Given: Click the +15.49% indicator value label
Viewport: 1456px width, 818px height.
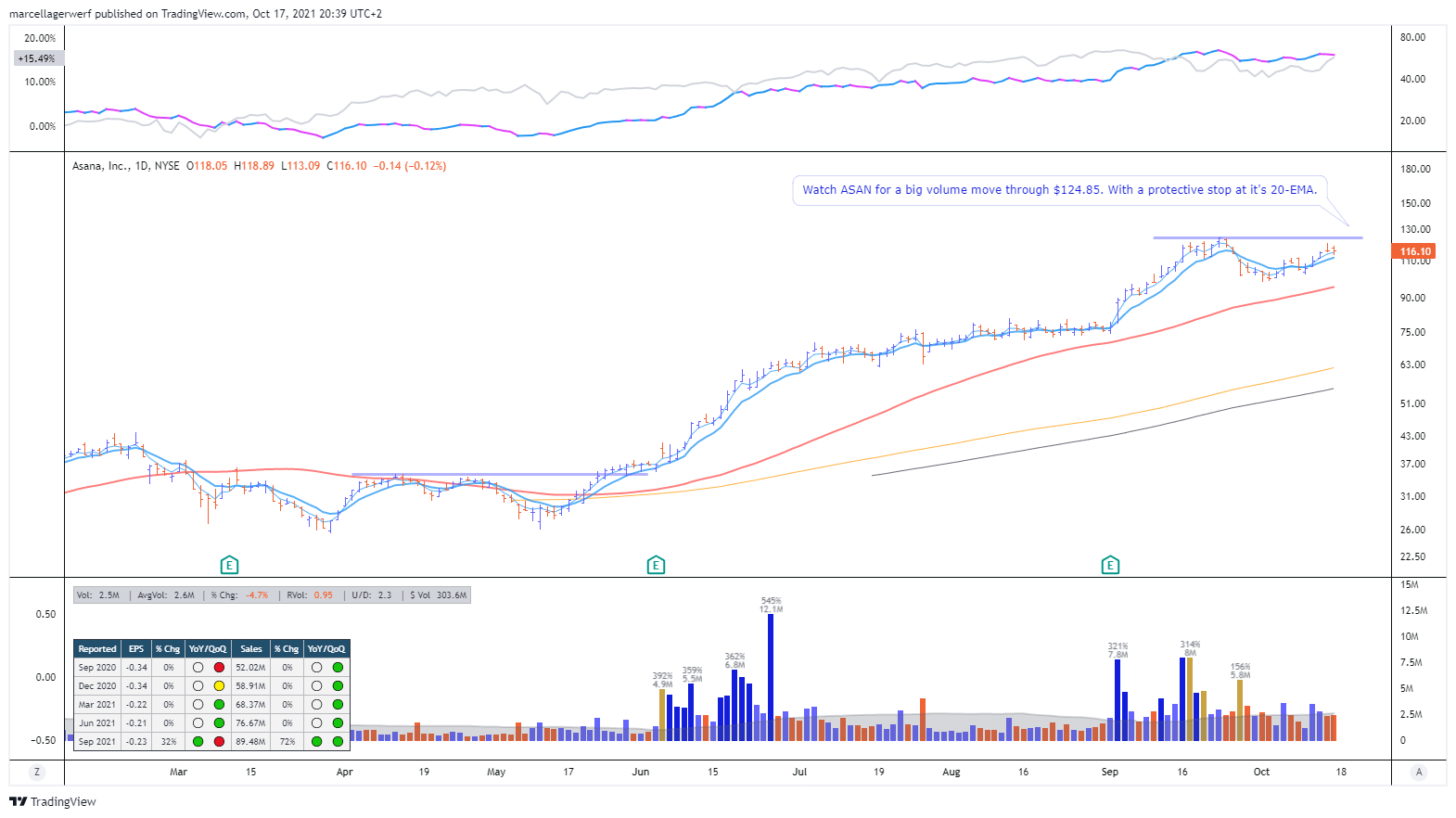Looking at the screenshot, I should [37, 58].
